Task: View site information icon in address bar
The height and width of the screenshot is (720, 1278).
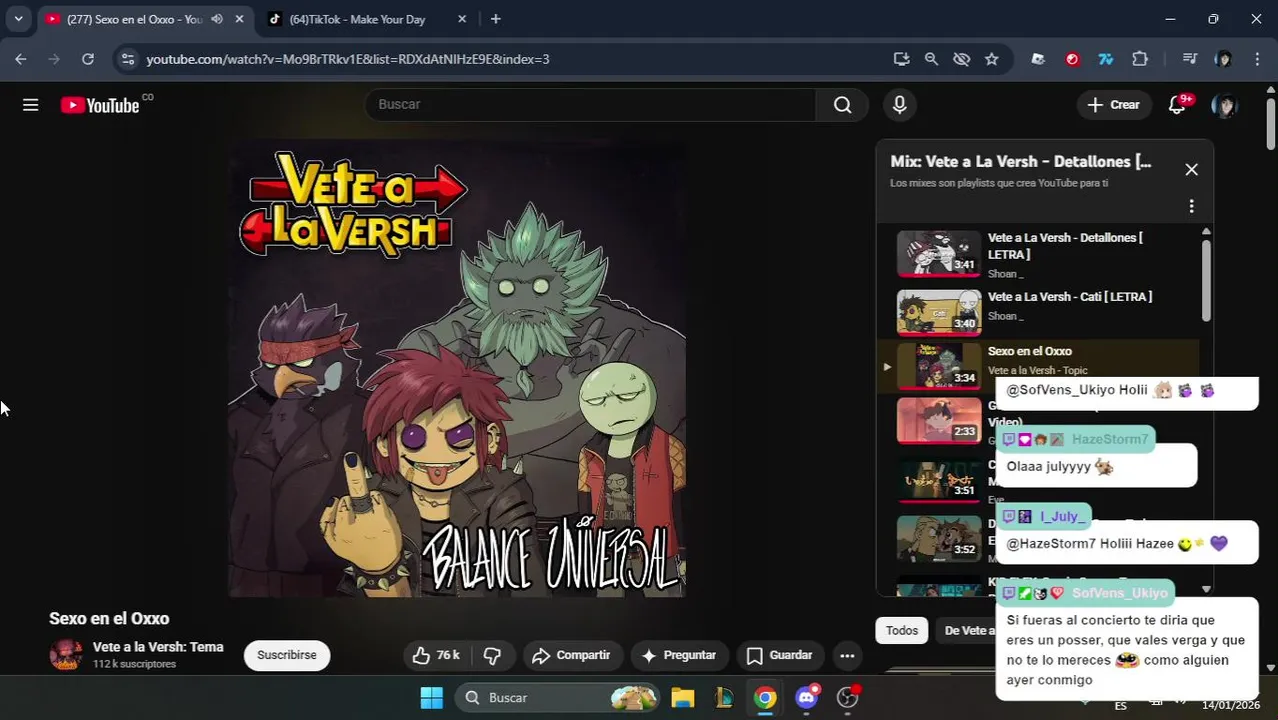Action: point(127,59)
